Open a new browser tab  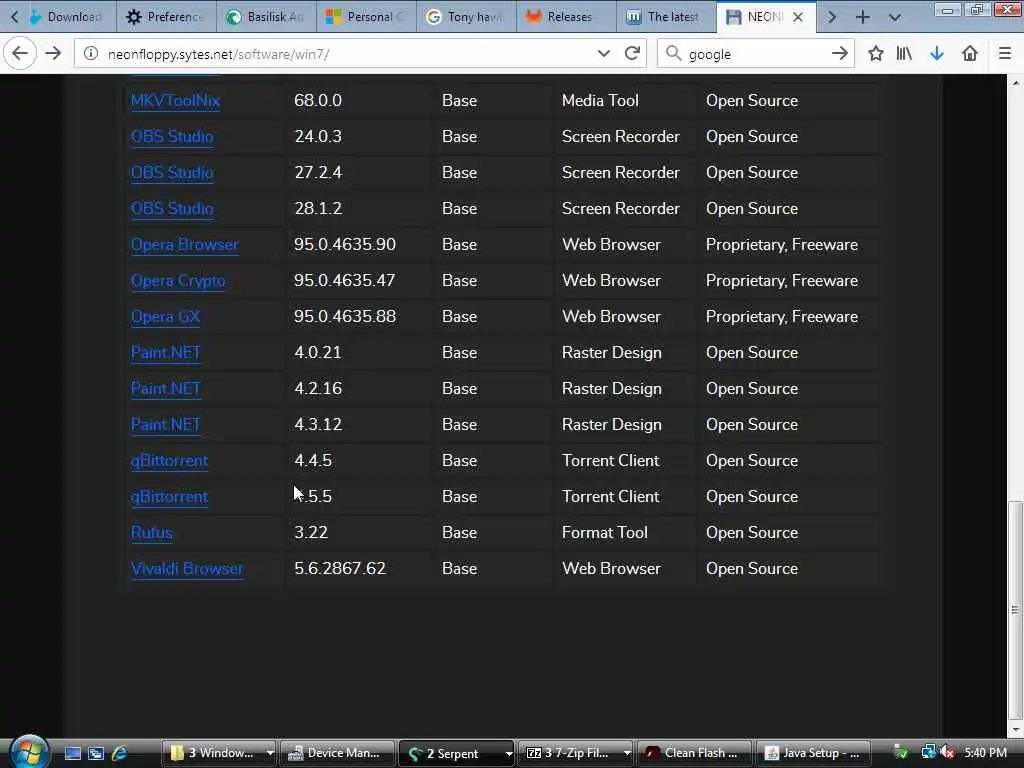click(x=863, y=17)
